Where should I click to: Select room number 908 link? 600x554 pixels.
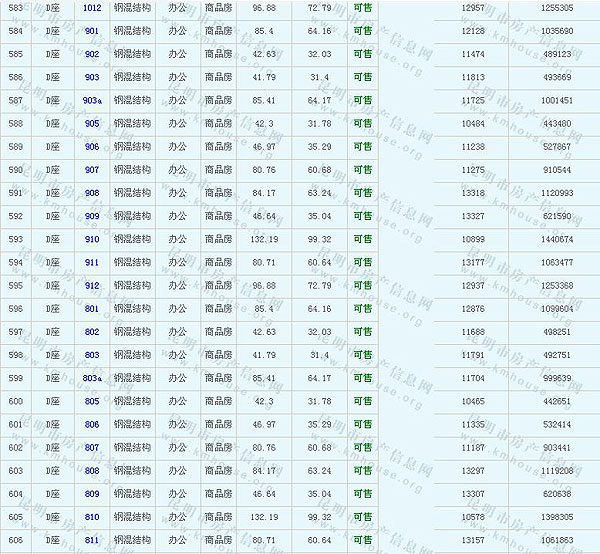pyautogui.click(x=92, y=193)
